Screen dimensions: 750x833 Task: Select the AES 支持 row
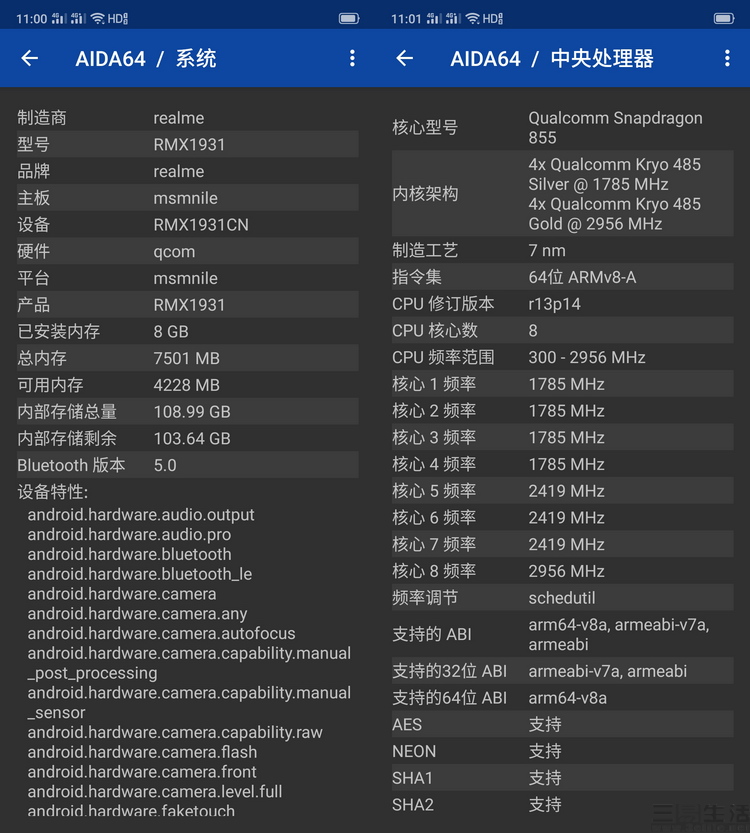562,724
